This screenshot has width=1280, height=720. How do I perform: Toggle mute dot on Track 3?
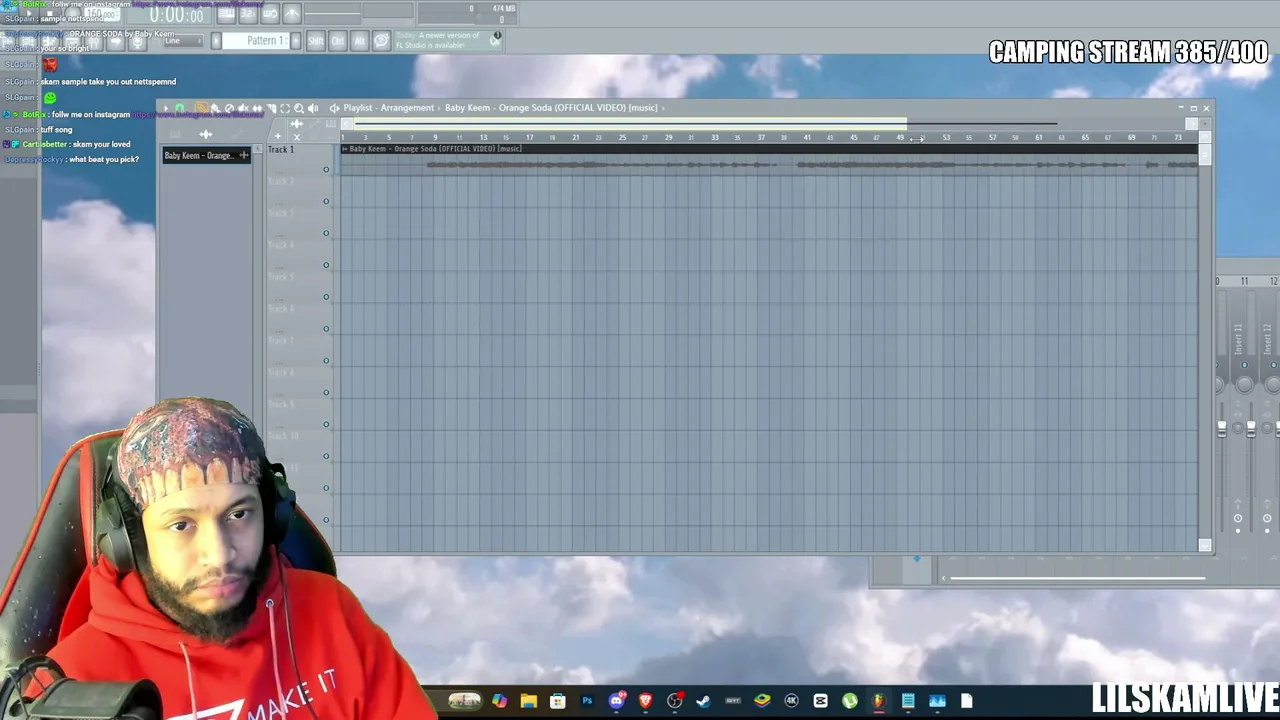(326, 234)
